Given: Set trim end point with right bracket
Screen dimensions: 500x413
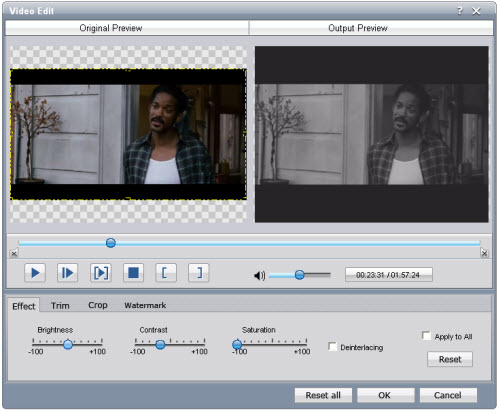Looking at the screenshot, I should click(x=199, y=273).
